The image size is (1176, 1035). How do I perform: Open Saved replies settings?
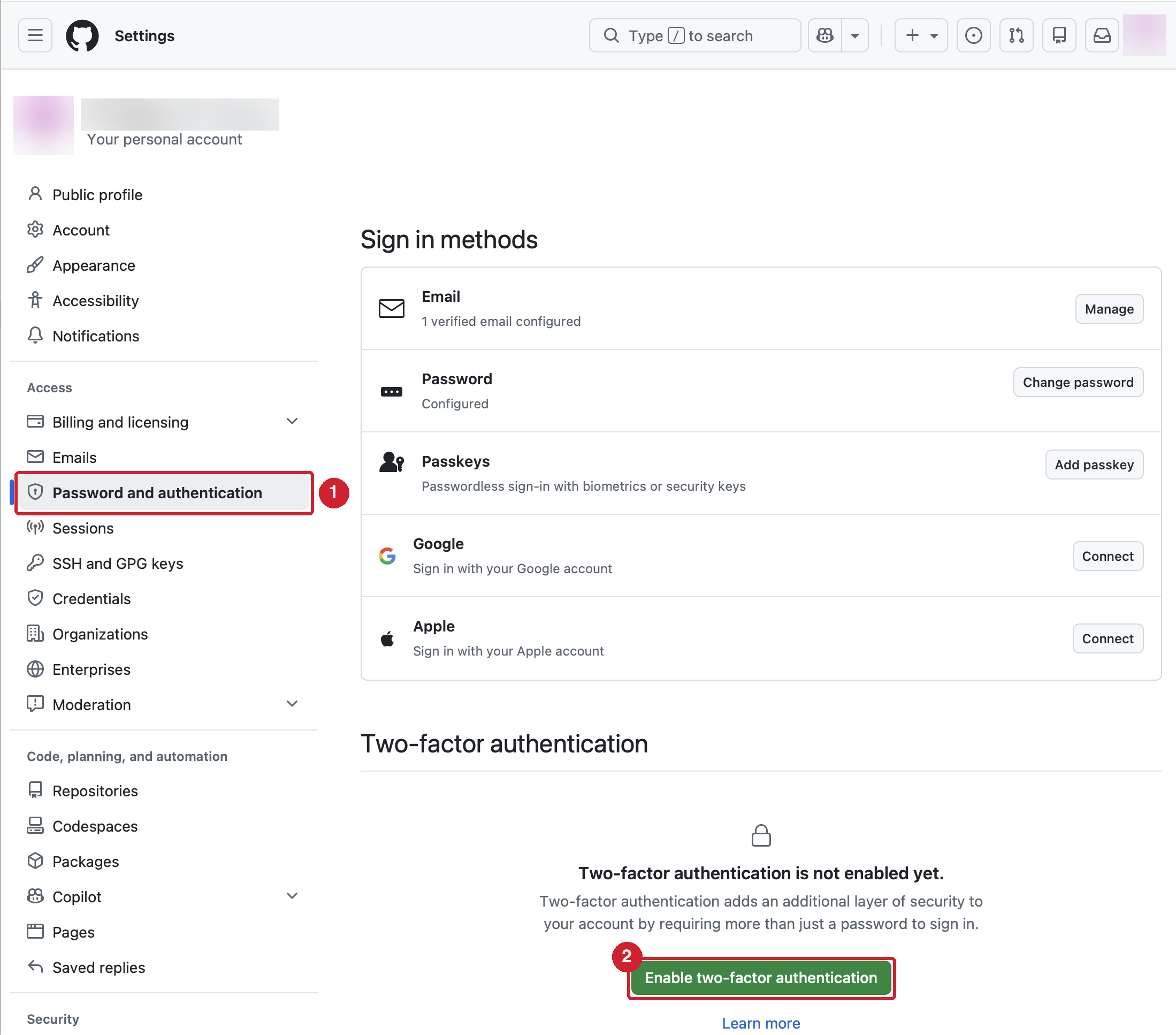coord(164,967)
